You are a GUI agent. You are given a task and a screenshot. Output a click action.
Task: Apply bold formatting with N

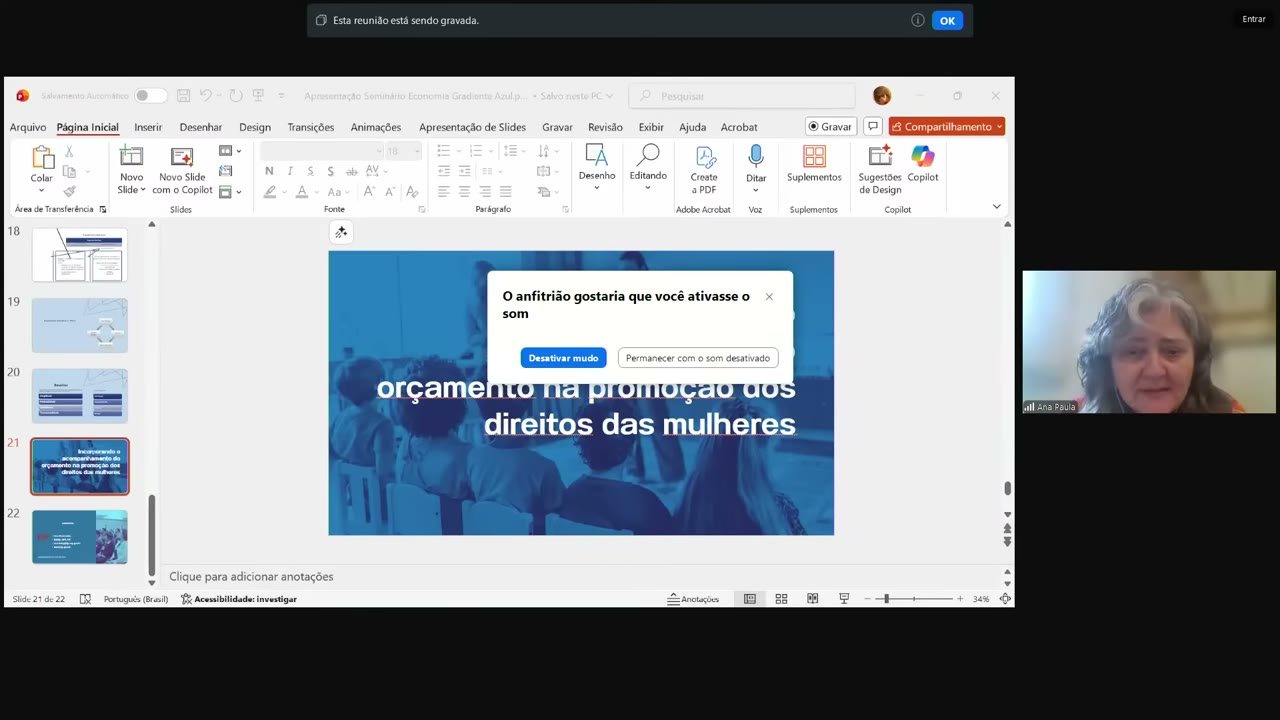(x=269, y=171)
